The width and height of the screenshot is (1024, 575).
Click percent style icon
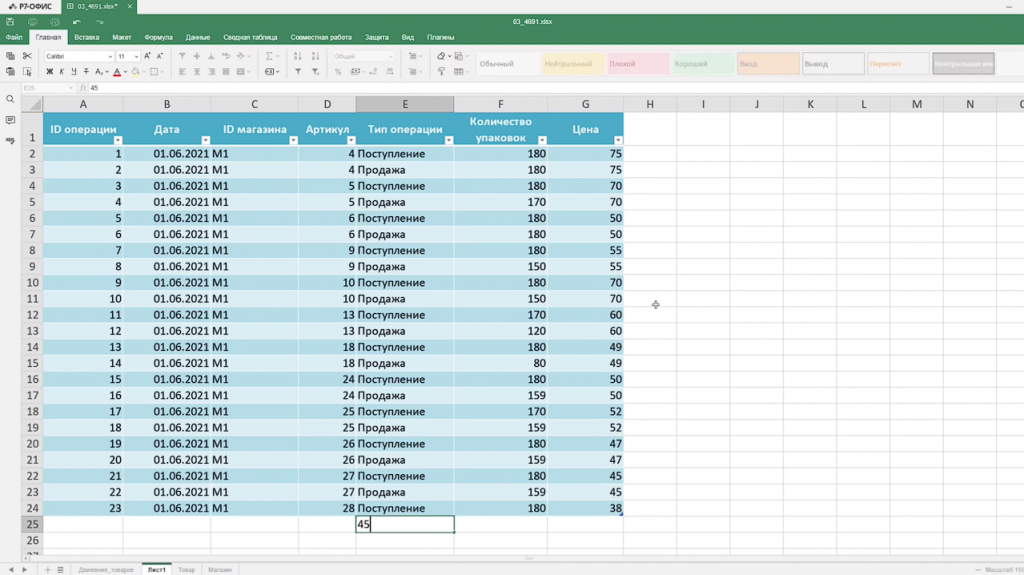click(338, 72)
